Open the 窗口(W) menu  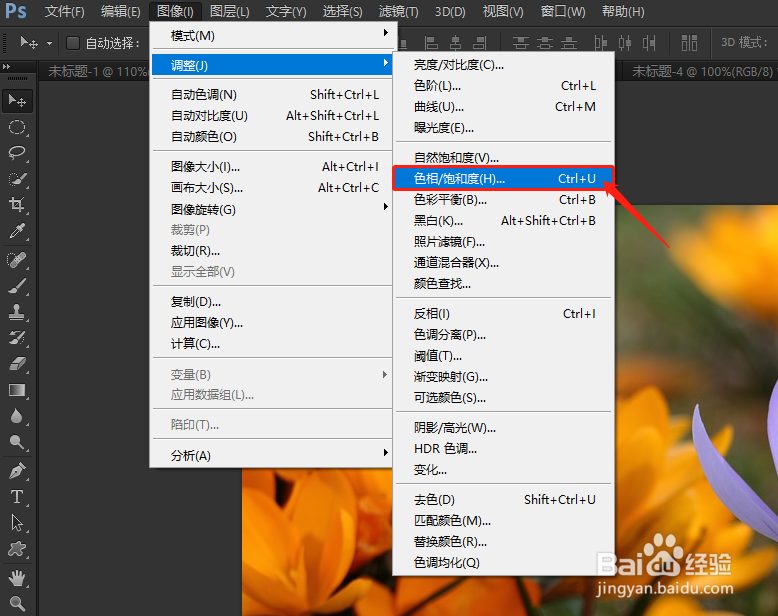563,11
